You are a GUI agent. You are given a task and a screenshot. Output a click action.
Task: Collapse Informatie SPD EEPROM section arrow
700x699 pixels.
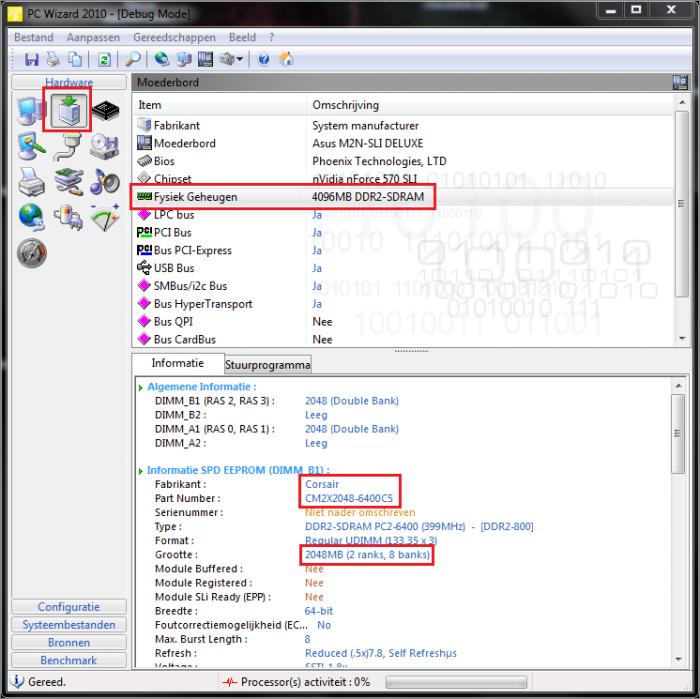141,471
